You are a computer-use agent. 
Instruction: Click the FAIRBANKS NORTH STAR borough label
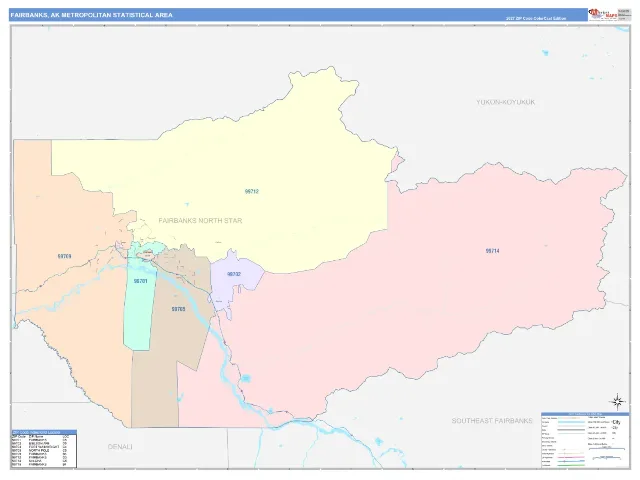coord(200,220)
